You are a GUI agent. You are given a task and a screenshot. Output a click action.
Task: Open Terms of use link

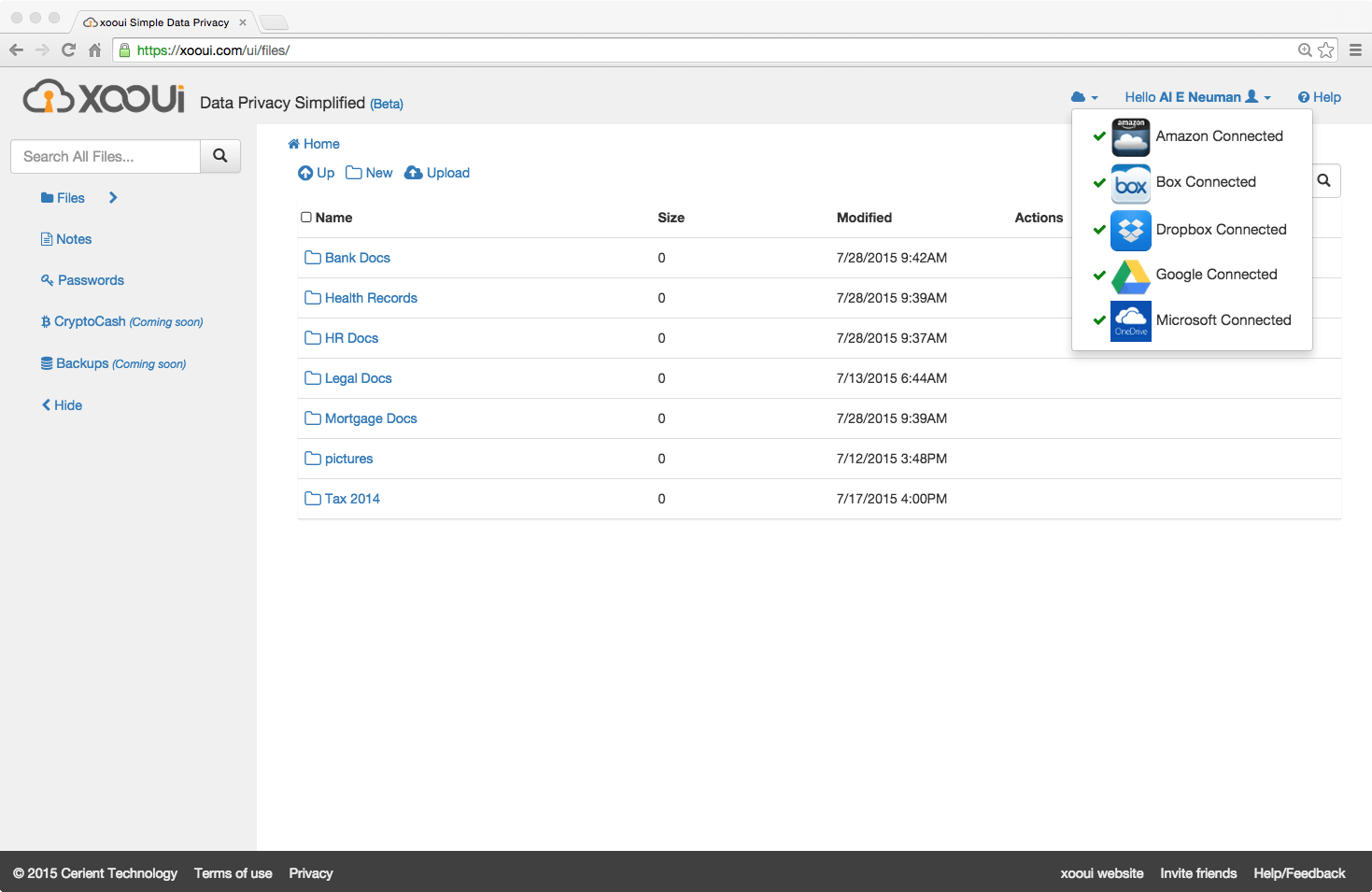233,873
